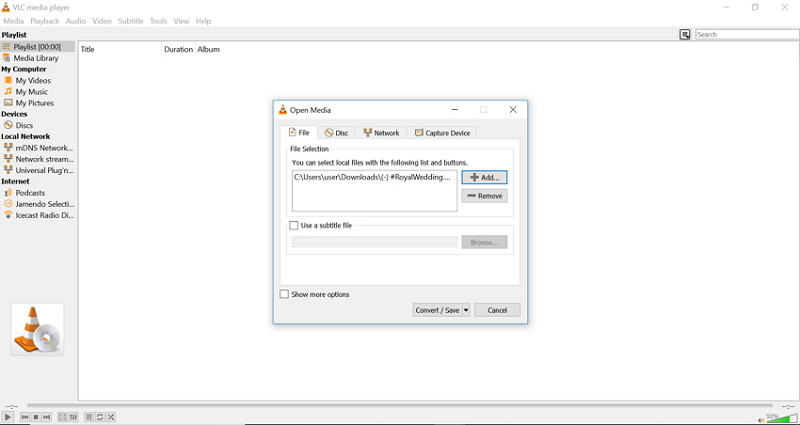Select Podcasts in the Internet sidebar section
This screenshot has height=425, width=800.
pyautogui.click(x=30, y=193)
